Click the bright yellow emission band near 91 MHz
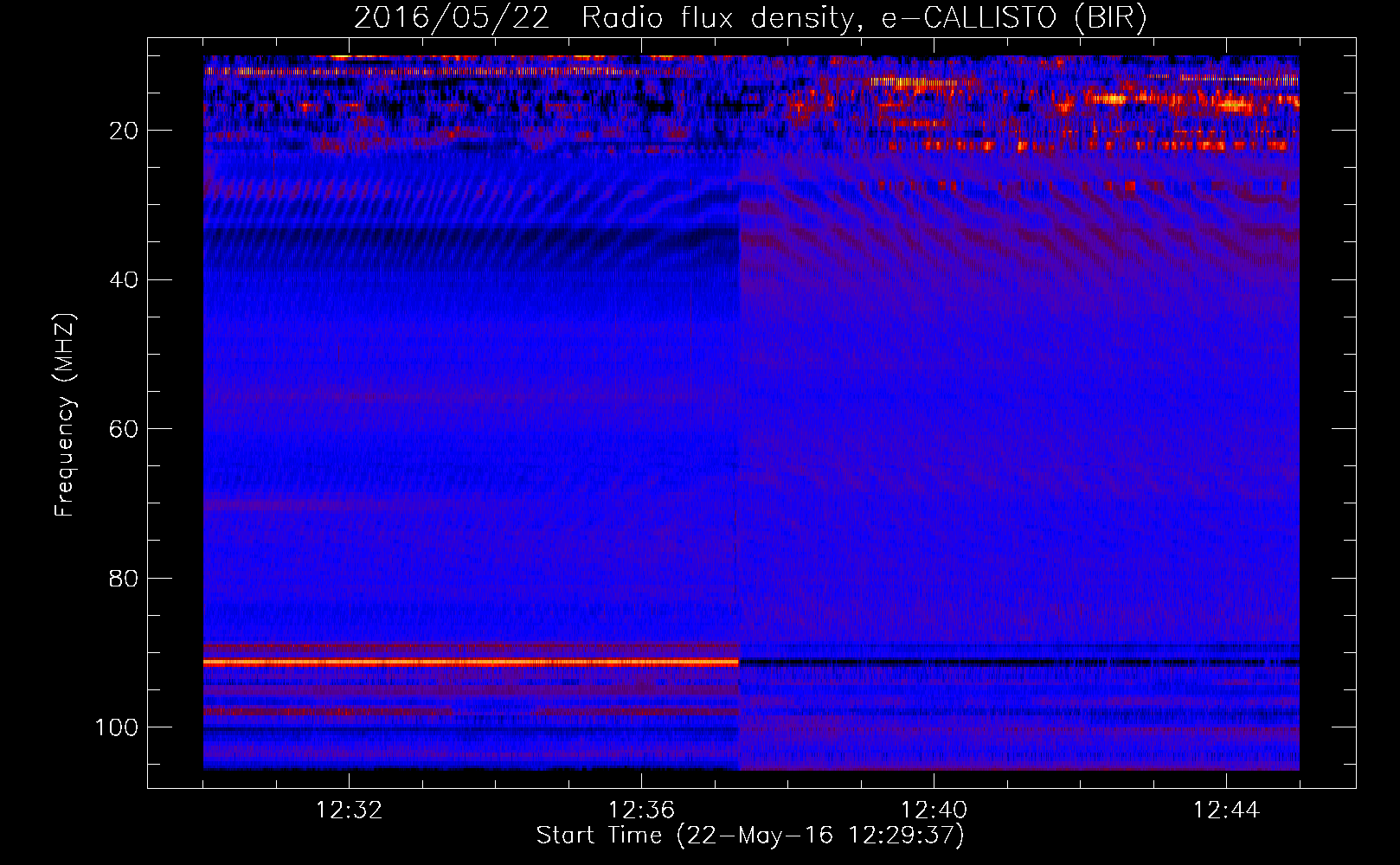This screenshot has height=865, width=1400. (x=471, y=662)
